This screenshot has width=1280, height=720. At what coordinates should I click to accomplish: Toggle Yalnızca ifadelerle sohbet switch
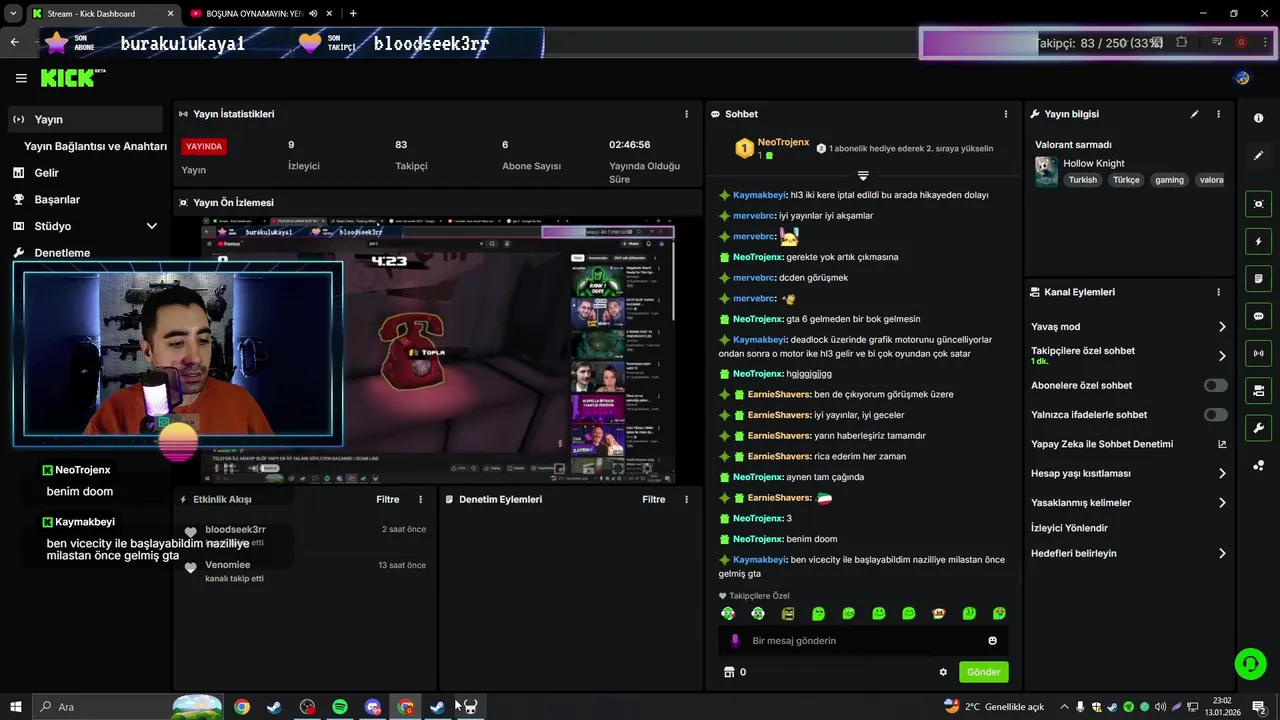[x=1216, y=414]
